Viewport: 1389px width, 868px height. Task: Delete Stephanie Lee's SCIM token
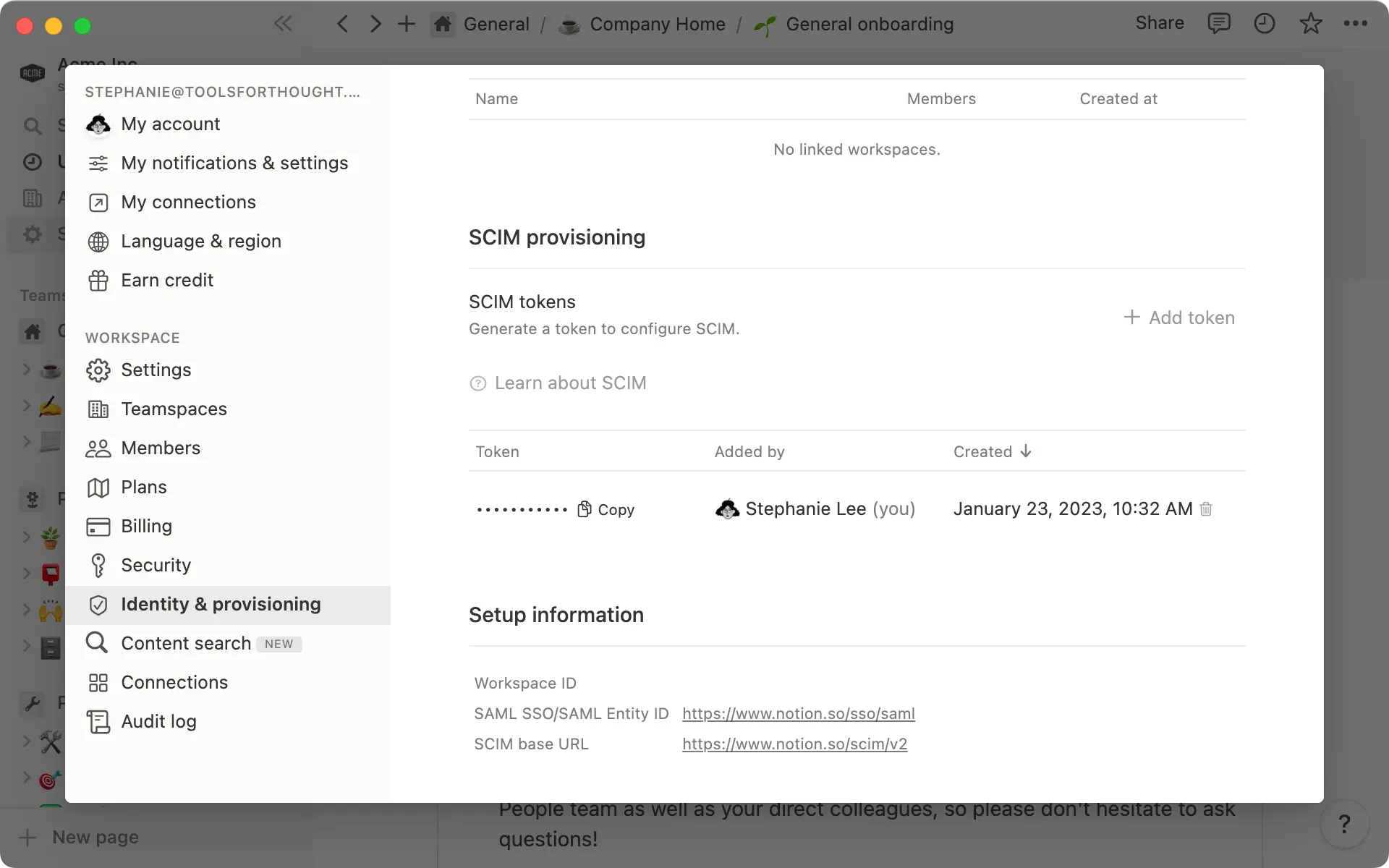[x=1205, y=509]
